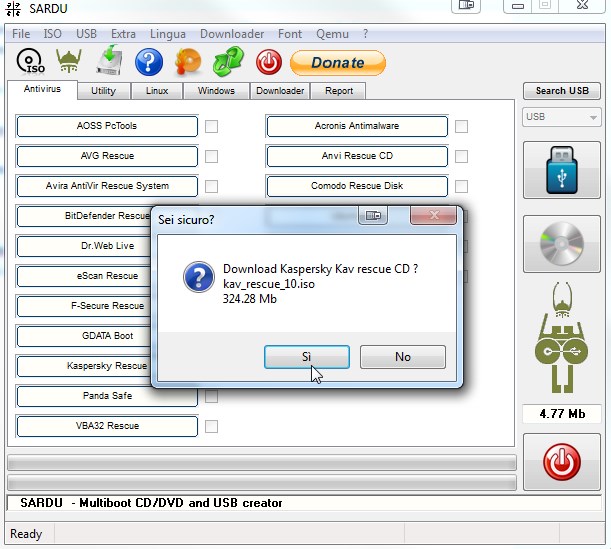Viewport: 611px width, 549px height.
Task: Click the lower progress bar
Action: [x=262, y=482]
